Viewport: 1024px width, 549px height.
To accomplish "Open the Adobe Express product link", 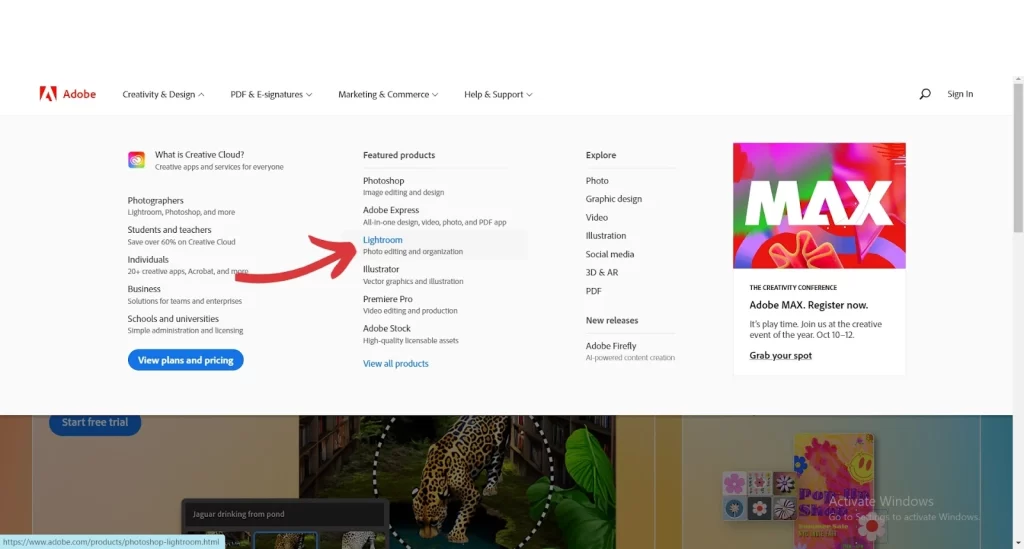I will (x=391, y=210).
